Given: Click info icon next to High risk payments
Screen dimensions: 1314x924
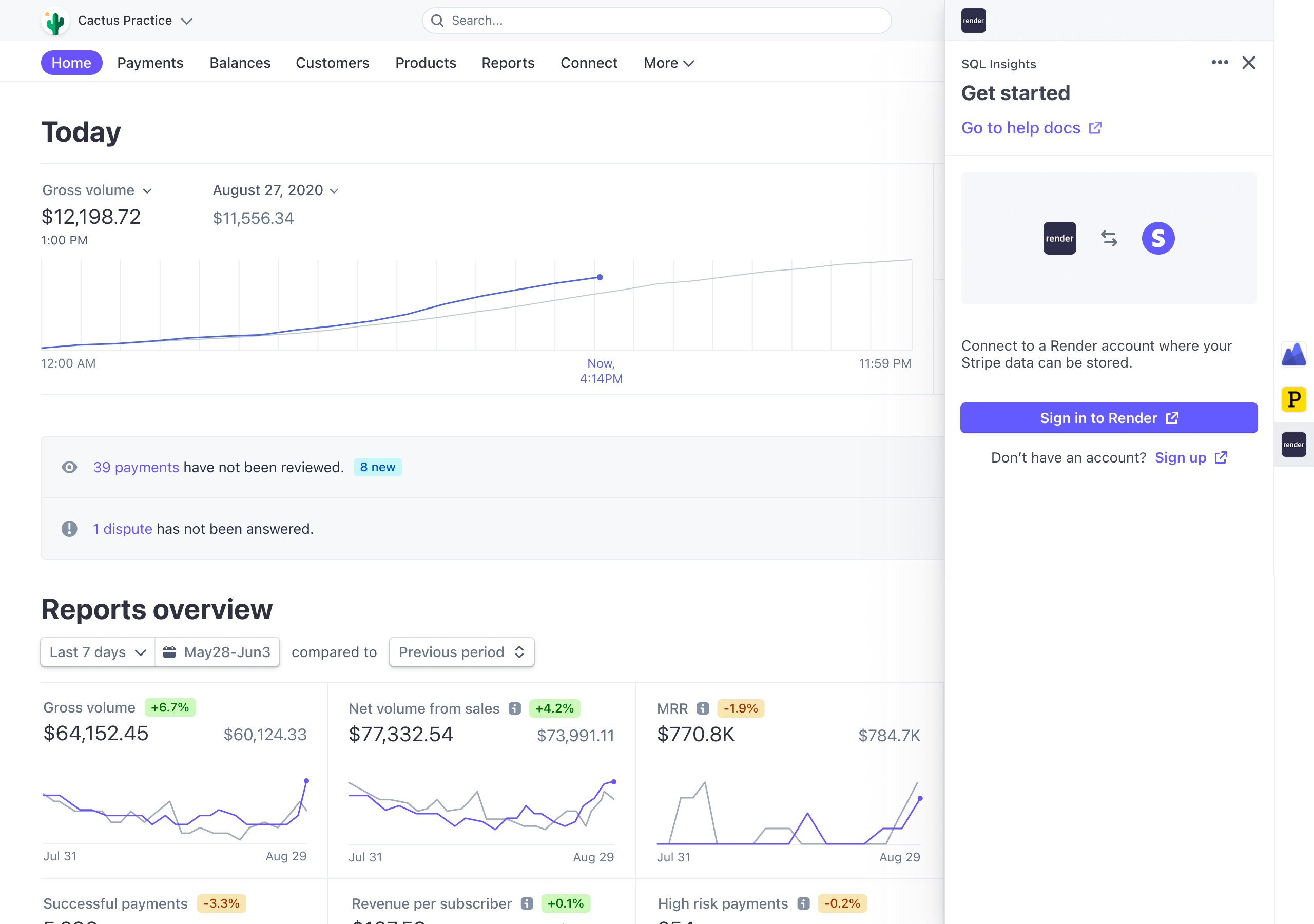Looking at the screenshot, I should pyautogui.click(x=803, y=903).
